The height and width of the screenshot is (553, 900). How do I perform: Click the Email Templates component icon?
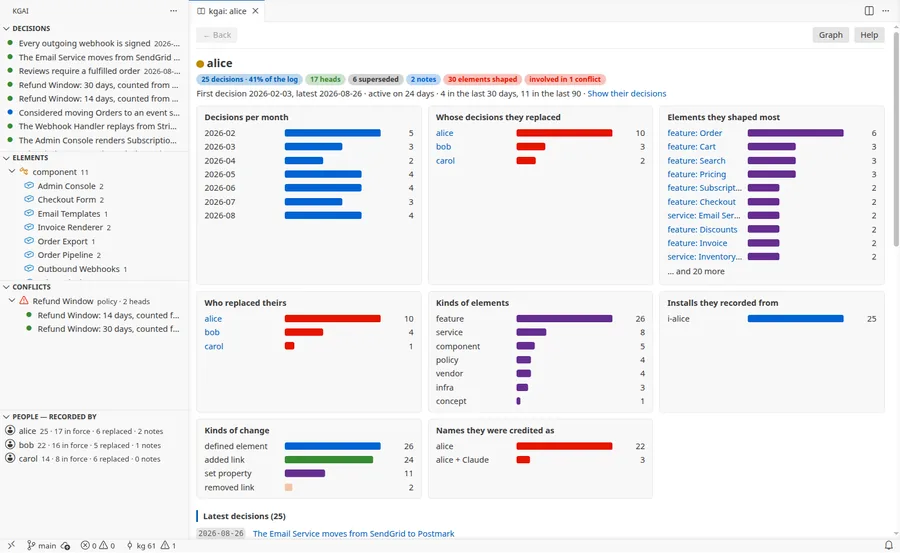[29, 213]
